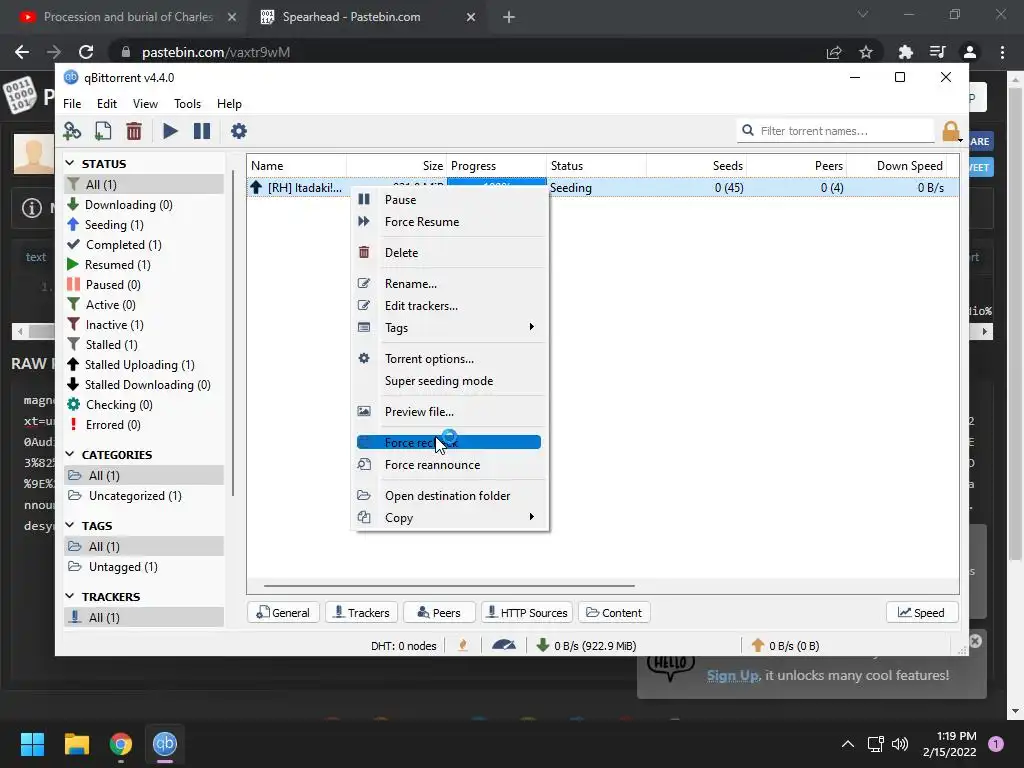Click the share page icon in address bar
This screenshot has width=1024, height=768.
coord(834,52)
